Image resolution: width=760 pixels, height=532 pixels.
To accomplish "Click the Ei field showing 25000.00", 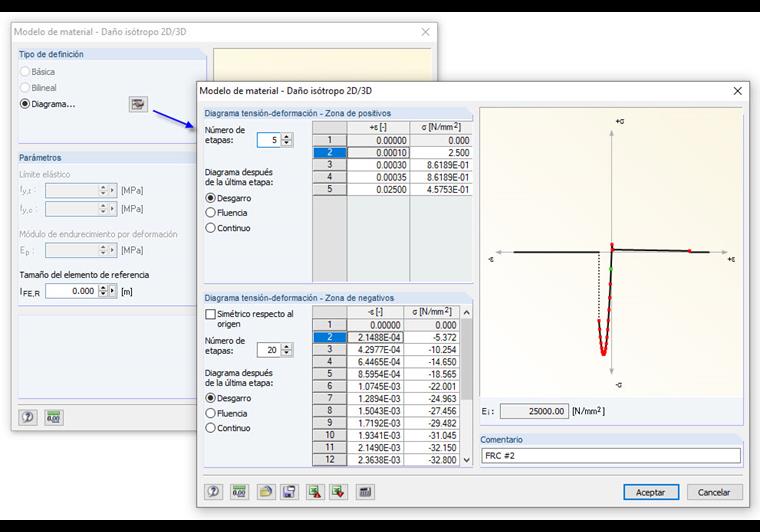I will tap(534, 411).
